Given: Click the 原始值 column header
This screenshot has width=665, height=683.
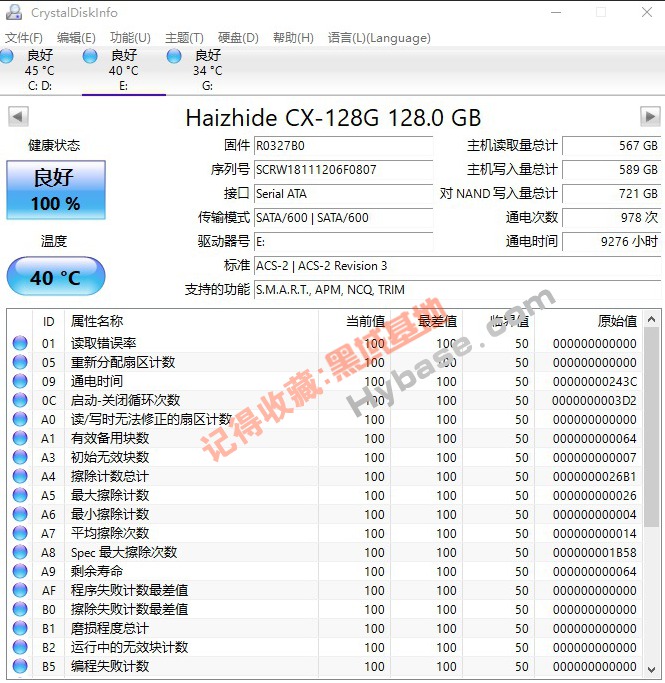Looking at the screenshot, I should [x=588, y=321].
